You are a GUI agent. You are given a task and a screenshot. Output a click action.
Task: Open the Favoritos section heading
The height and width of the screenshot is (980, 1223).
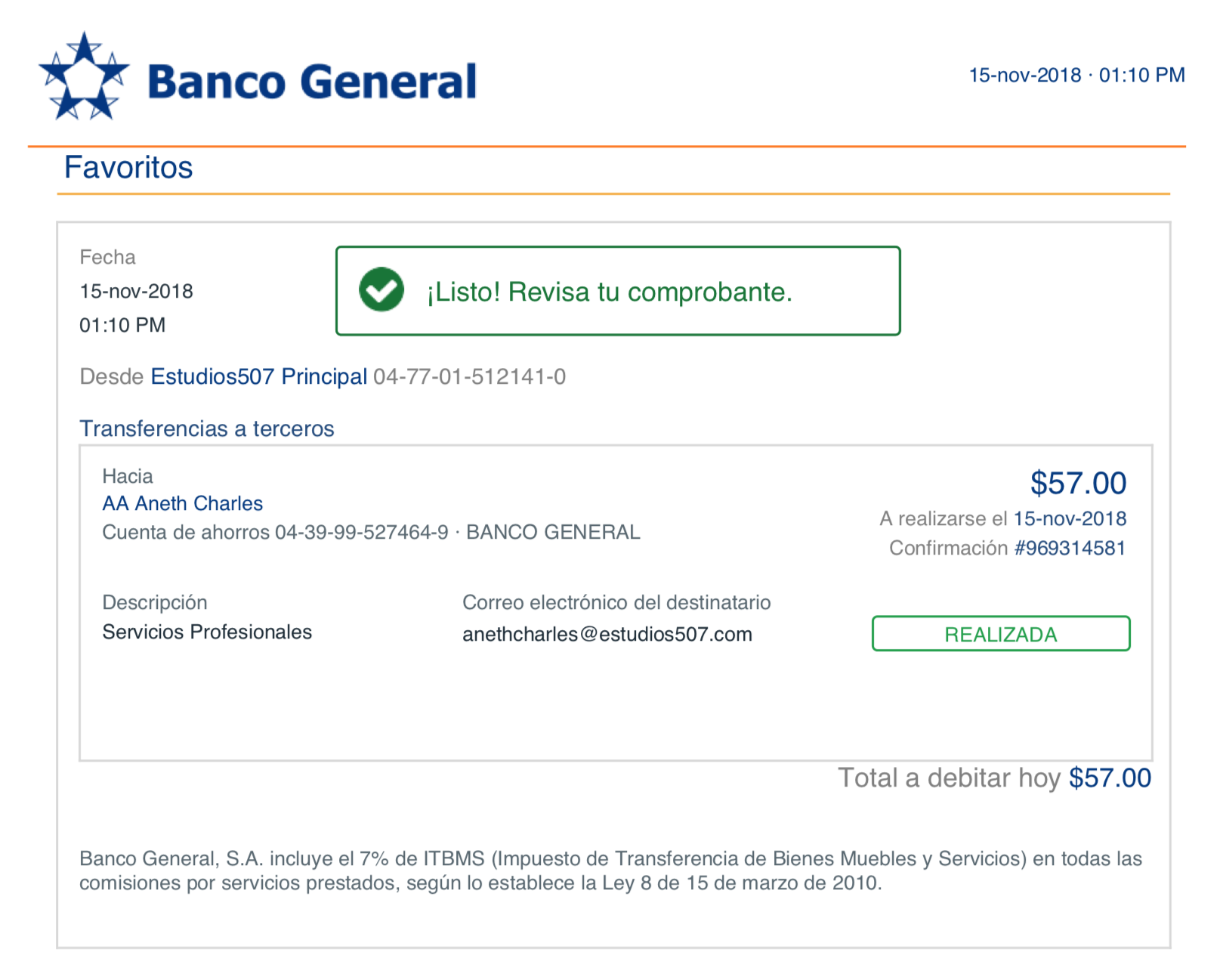click(x=128, y=167)
